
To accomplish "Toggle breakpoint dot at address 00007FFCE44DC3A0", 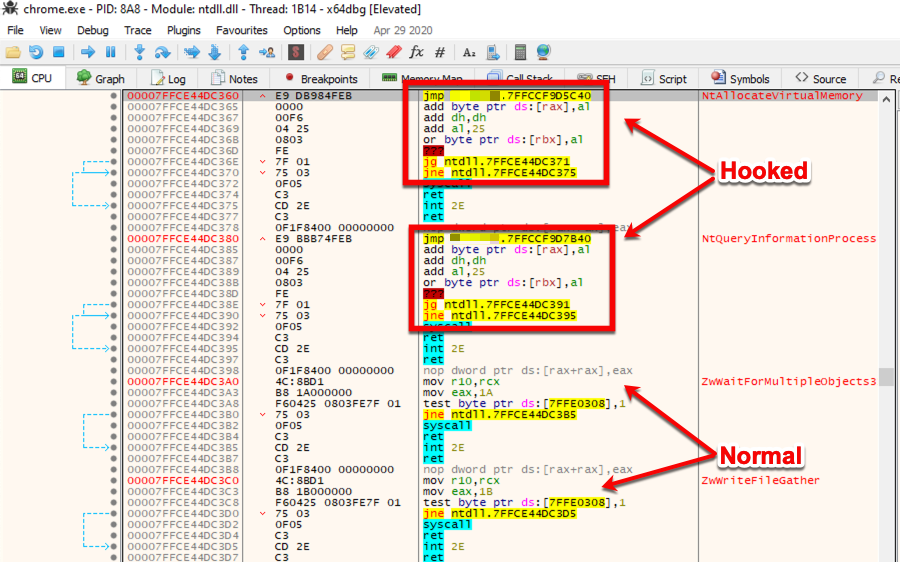I will [114, 381].
